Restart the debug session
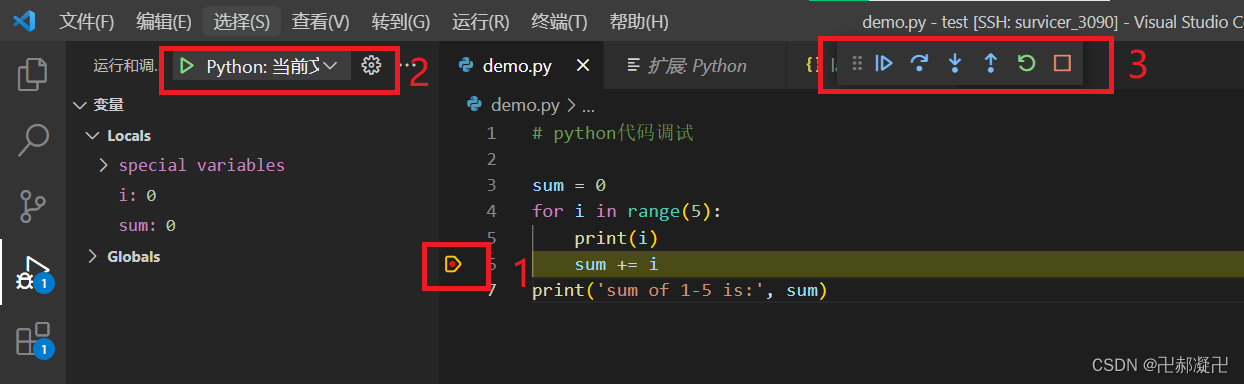This screenshot has height=384, width=1244. click(1026, 64)
